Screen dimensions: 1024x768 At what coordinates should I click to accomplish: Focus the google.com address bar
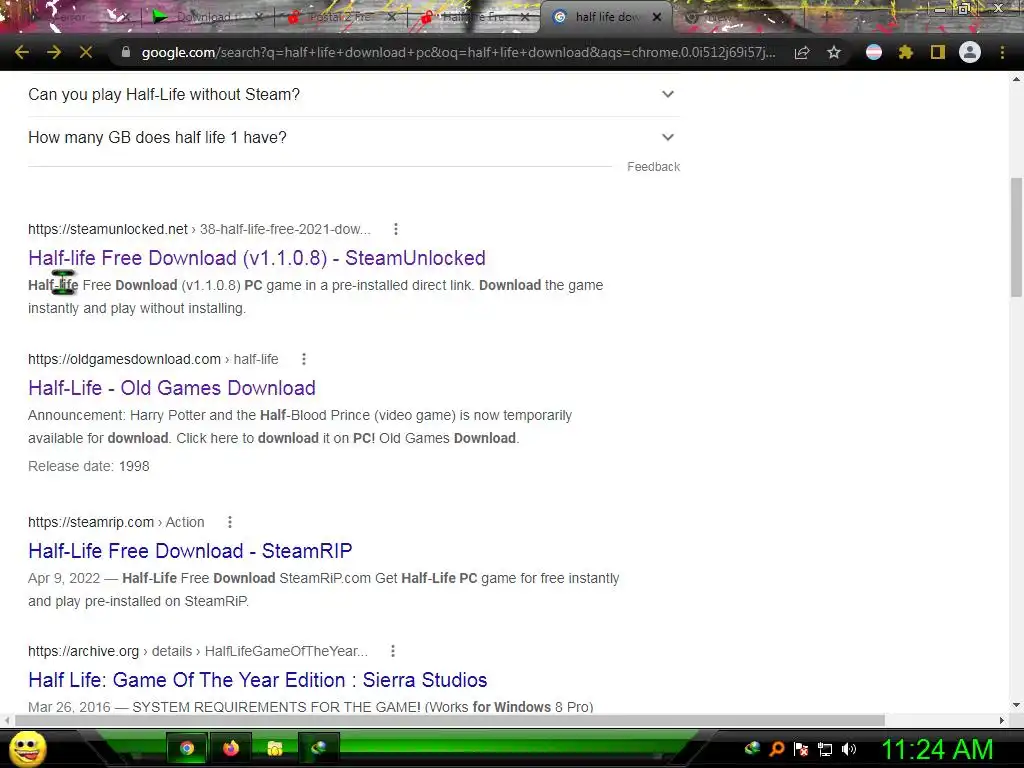pos(457,52)
